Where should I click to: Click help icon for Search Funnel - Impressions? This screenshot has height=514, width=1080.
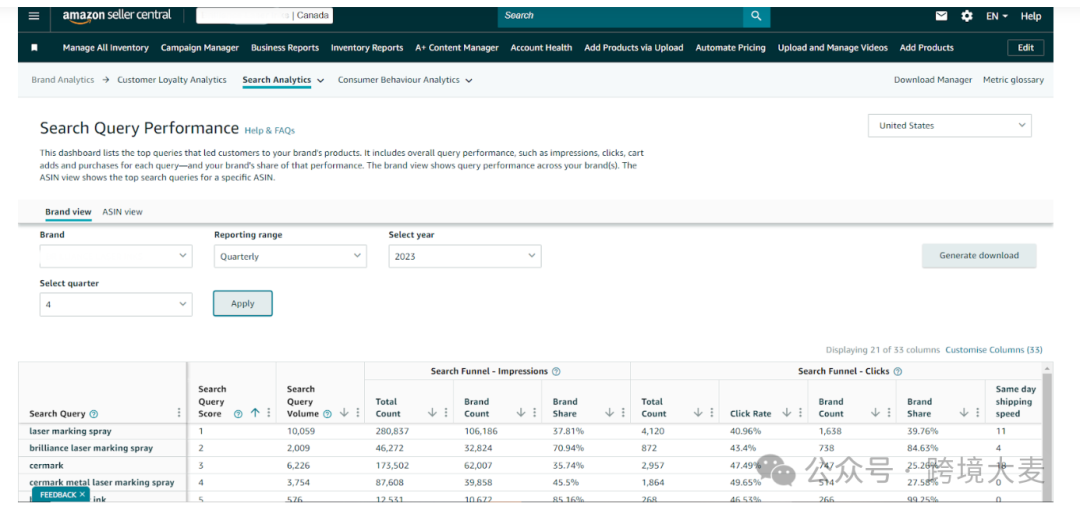(x=556, y=371)
